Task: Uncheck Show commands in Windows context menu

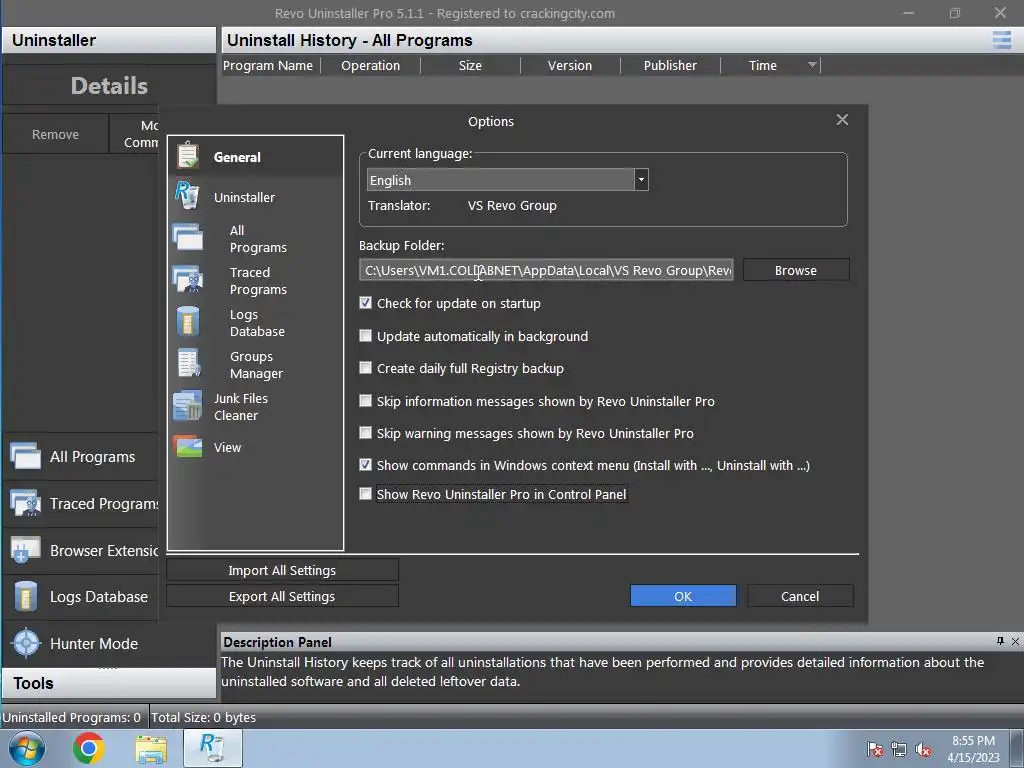Action: [x=366, y=465]
